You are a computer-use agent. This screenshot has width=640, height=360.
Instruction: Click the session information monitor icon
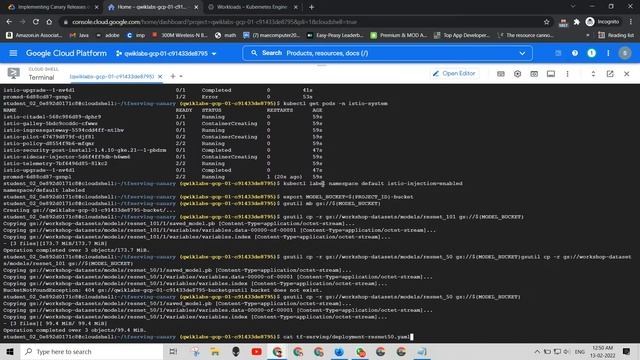551,74
